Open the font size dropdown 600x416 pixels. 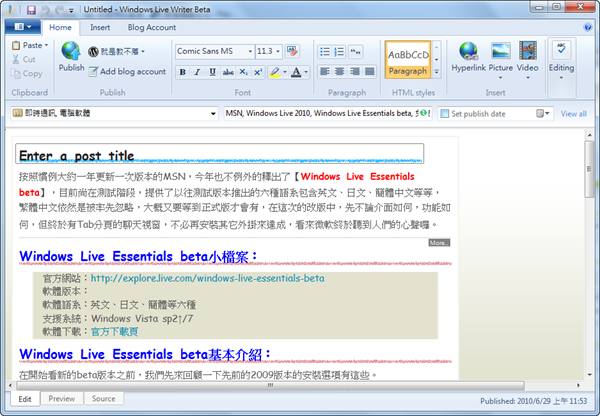[x=278, y=51]
